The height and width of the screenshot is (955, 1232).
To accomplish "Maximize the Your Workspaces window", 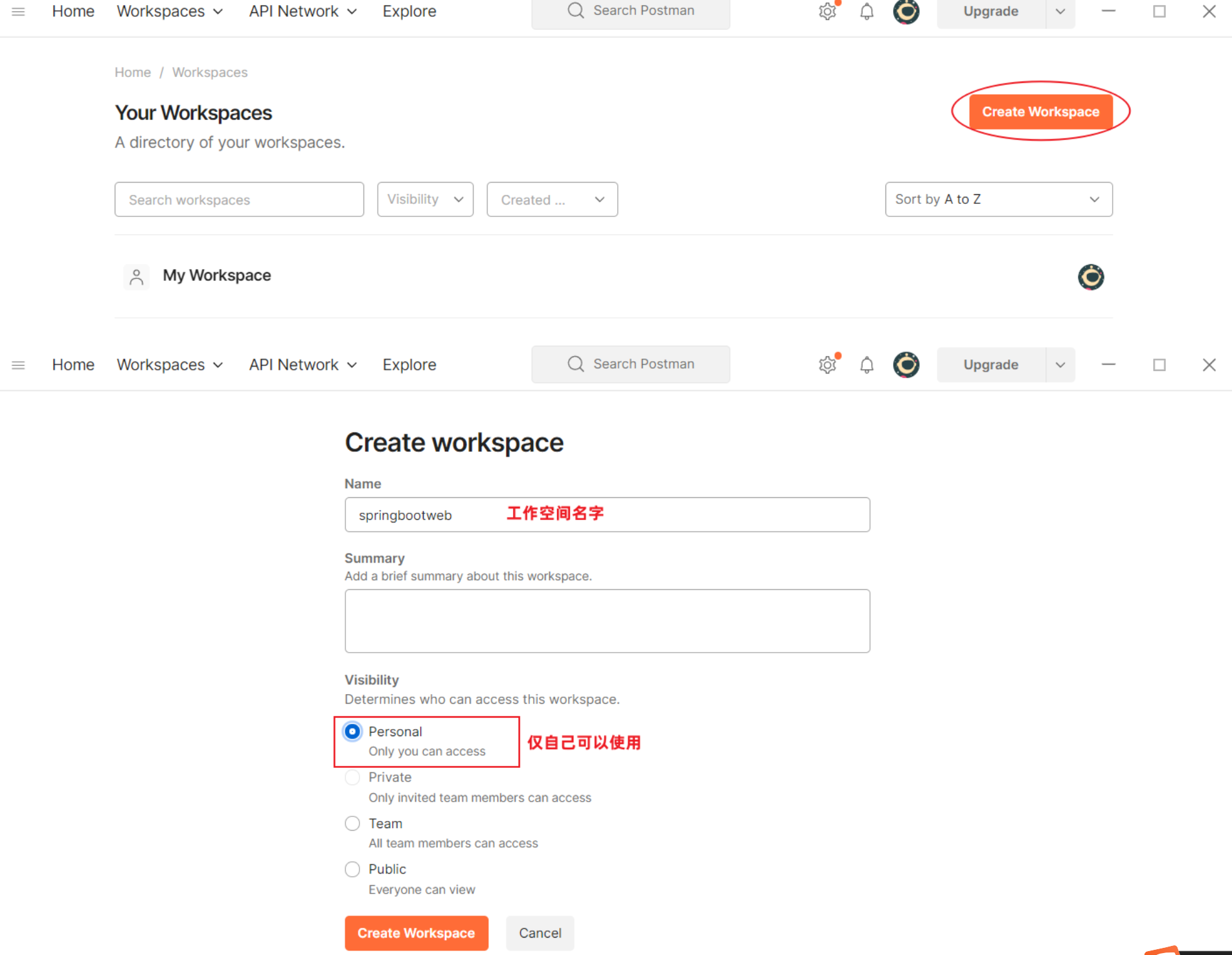I will (x=1159, y=12).
